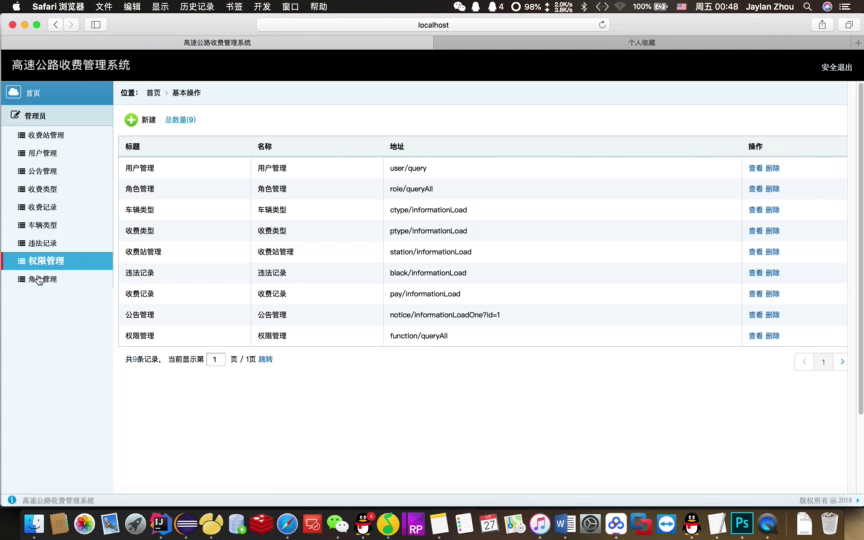This screenshot has width=864, height=540.
Task: Open Safari compass icon in the dock
Action: (x=287, y=523)
